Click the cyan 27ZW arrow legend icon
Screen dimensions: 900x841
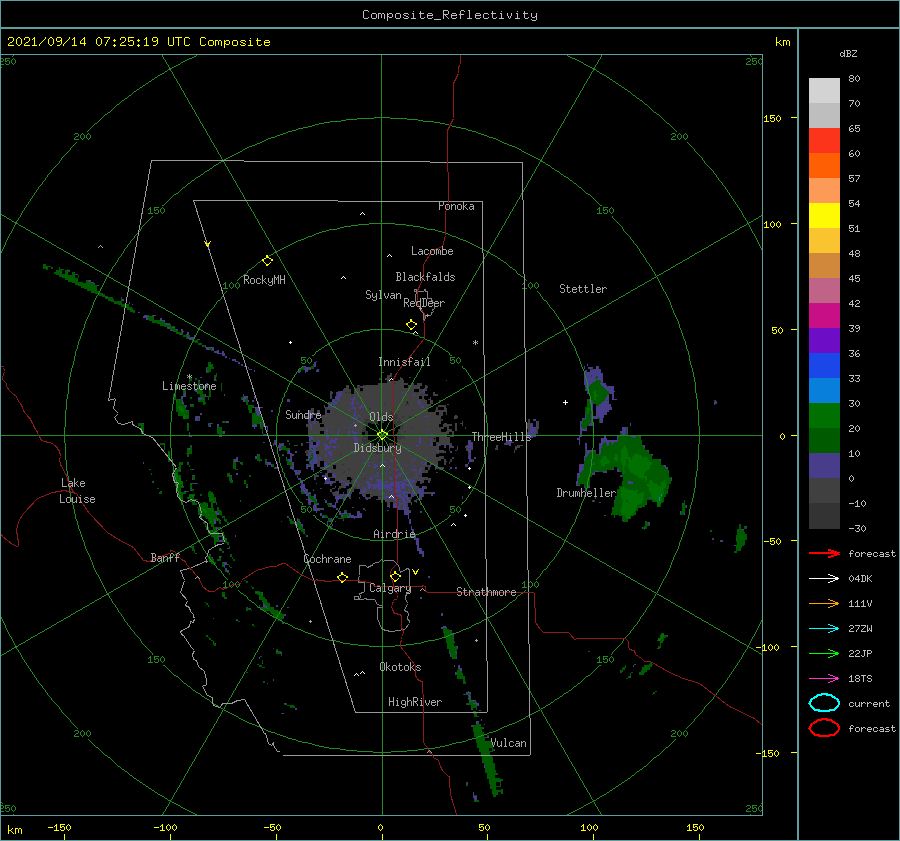click(x=824, y=629)
